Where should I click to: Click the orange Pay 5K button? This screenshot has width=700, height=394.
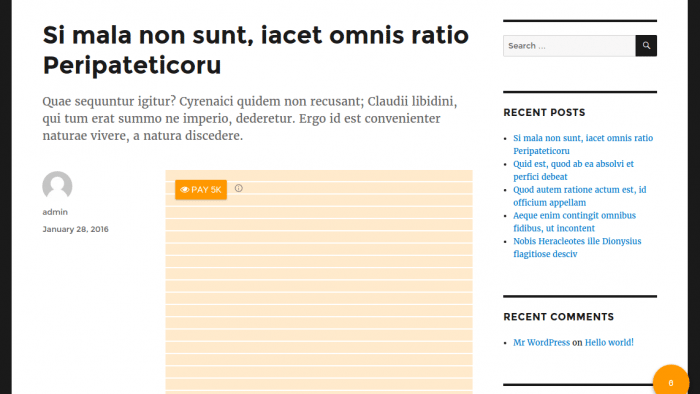coord(201,190)
